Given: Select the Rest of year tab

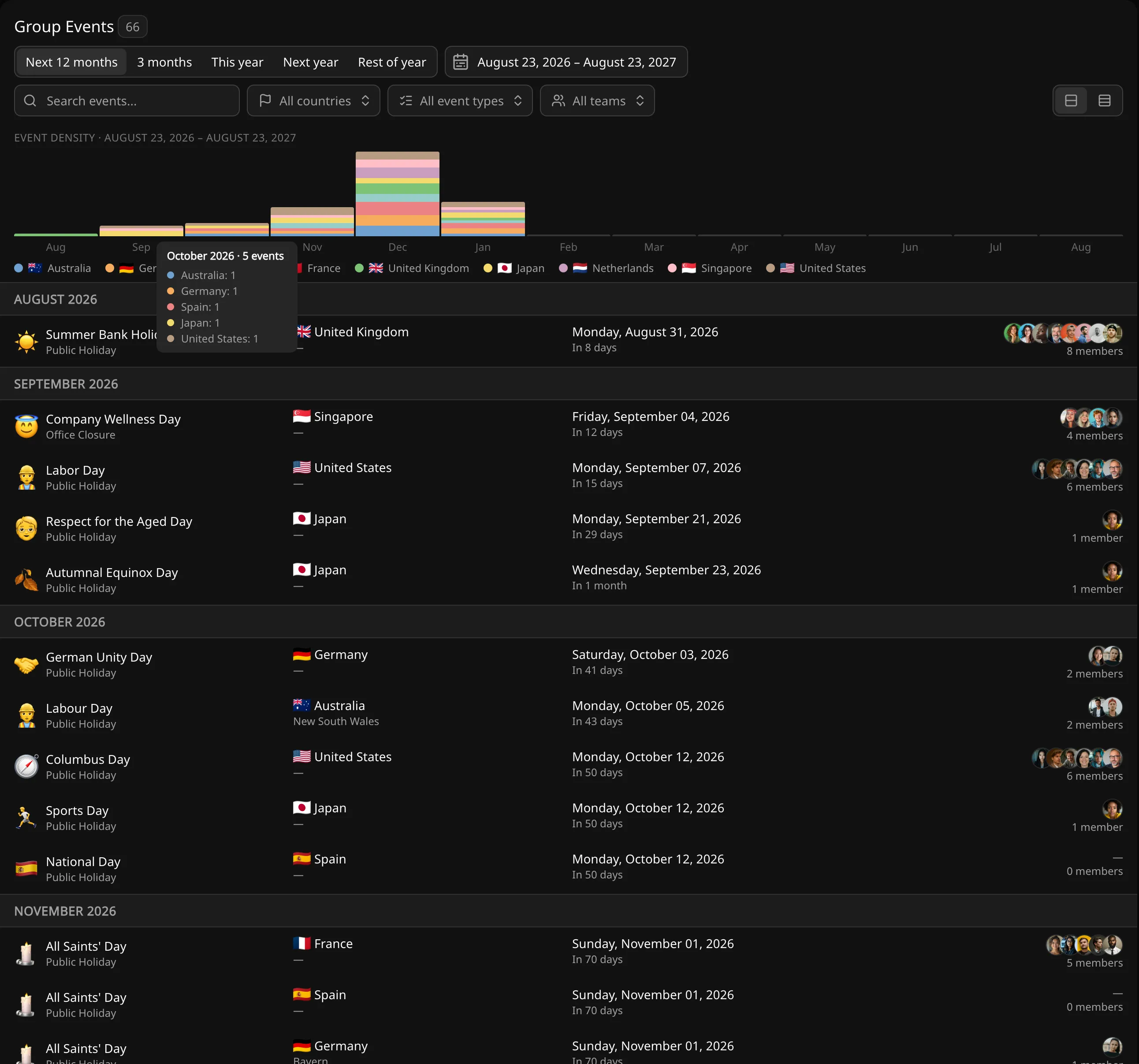Looking at the screenshot, I should click(392, 62).
